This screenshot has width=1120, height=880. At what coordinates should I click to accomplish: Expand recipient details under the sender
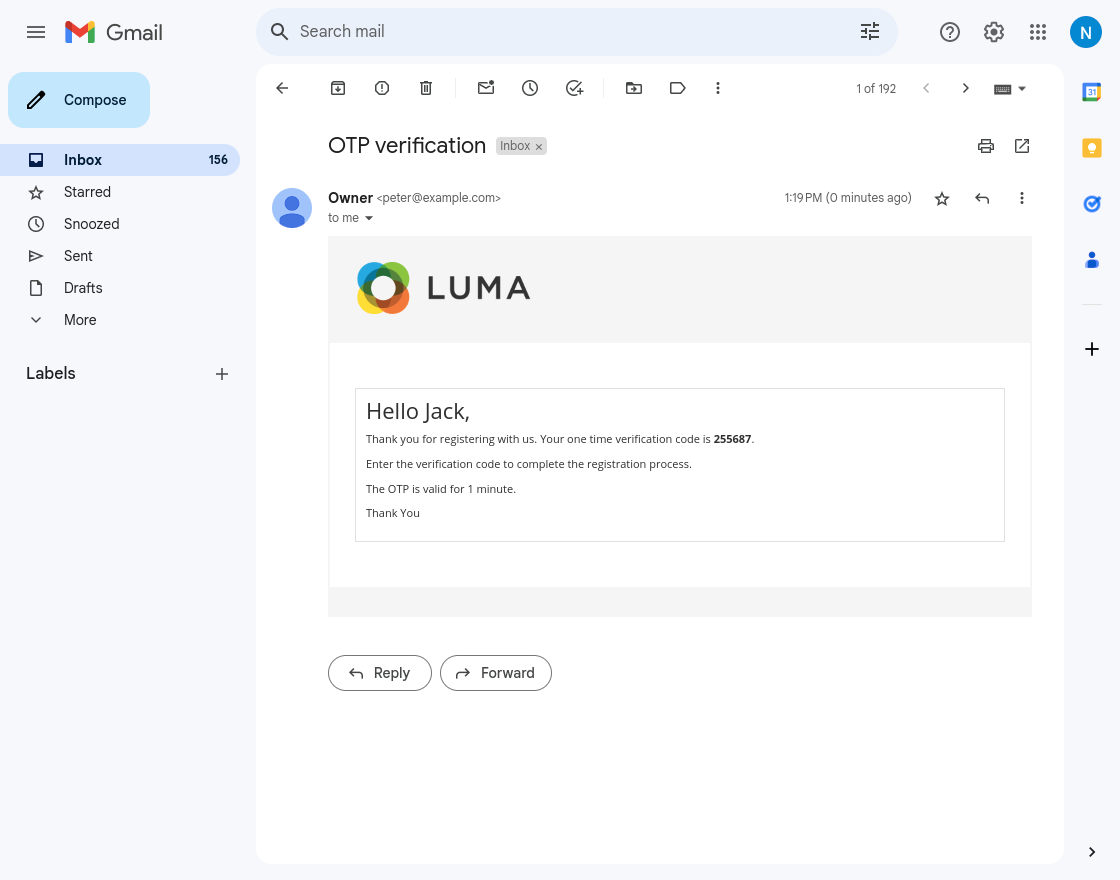[369, 218]
